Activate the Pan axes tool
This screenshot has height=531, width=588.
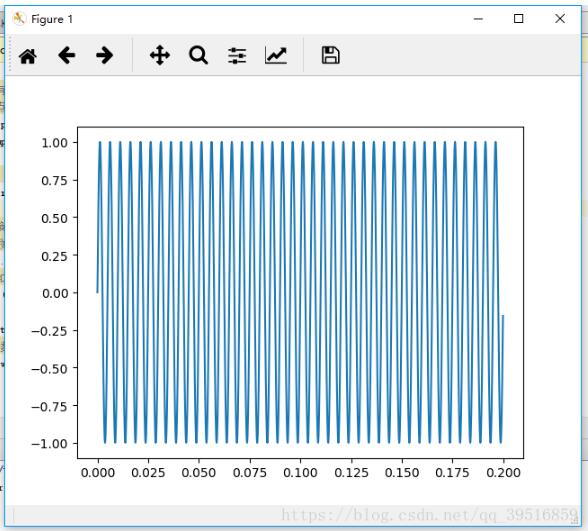pos(160,56)
